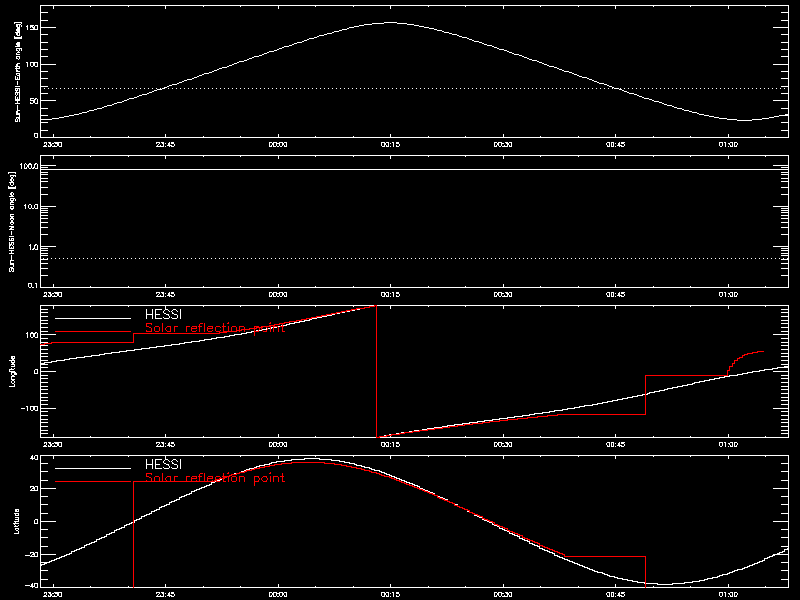800x600 pixels.
Task: Click the red legend line sample in Longitude plot
Action: click(x=93, y=332)
